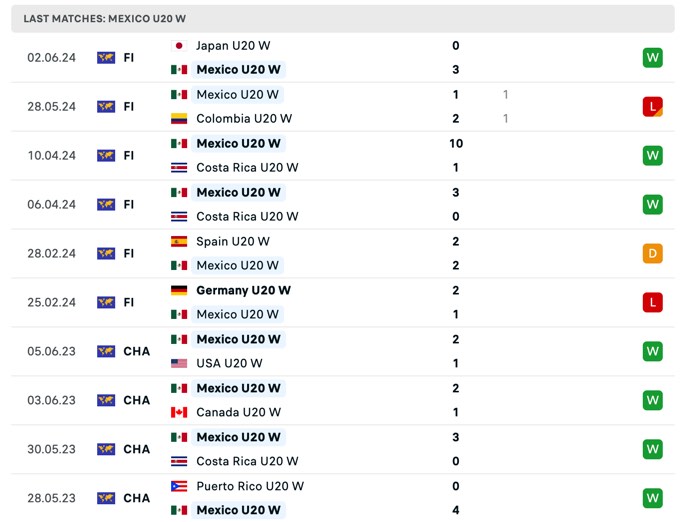
Task: Click world competition icon for 02.06.24 match
Action: coord(106,58)
